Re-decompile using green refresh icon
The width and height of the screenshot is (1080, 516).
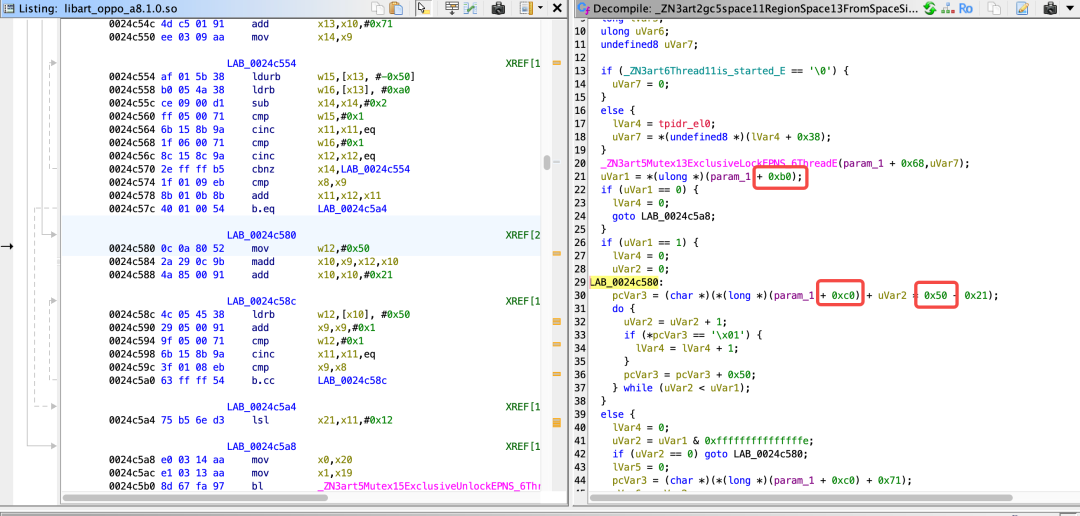point(930,8)
